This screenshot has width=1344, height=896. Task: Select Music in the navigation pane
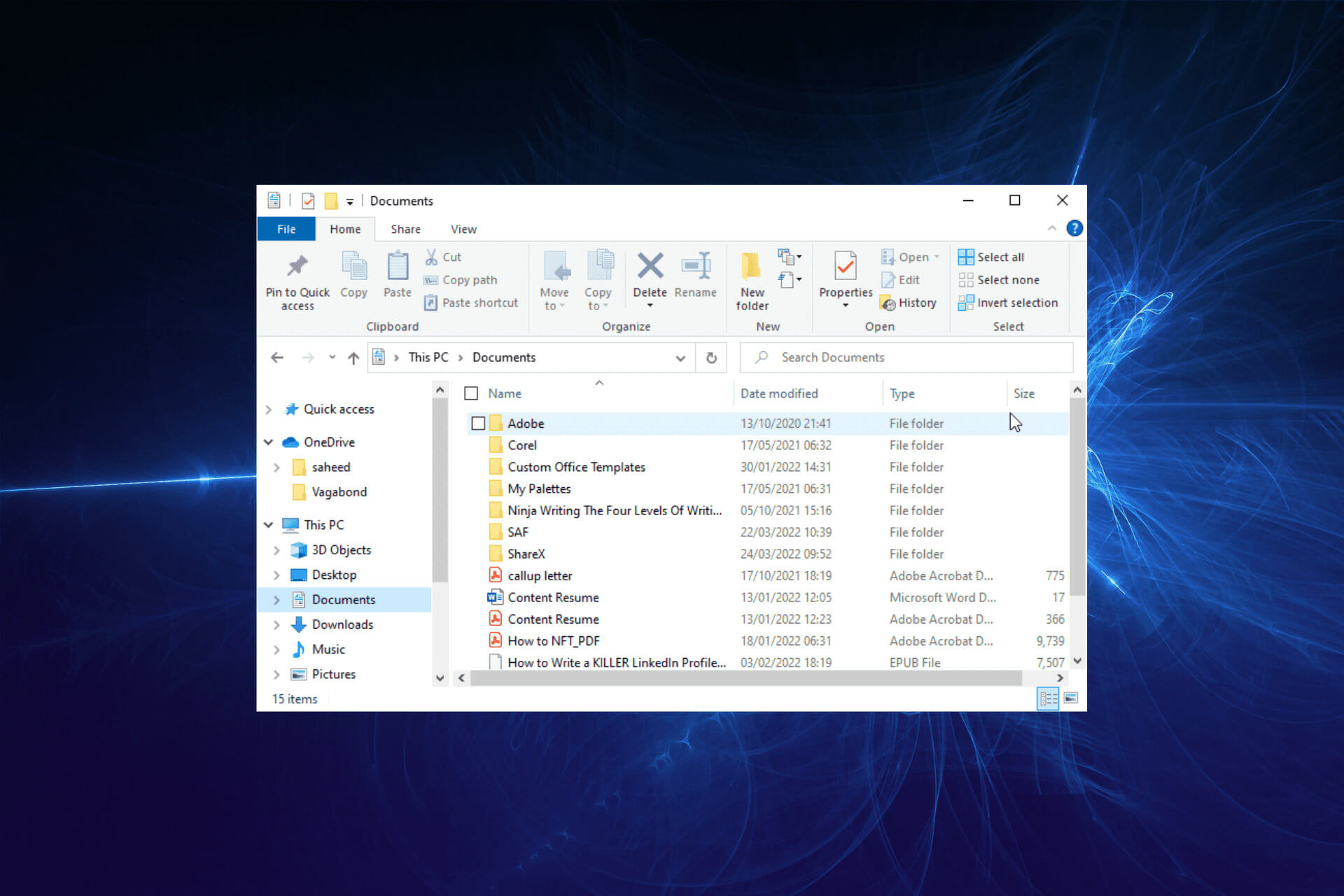point(328,650)
